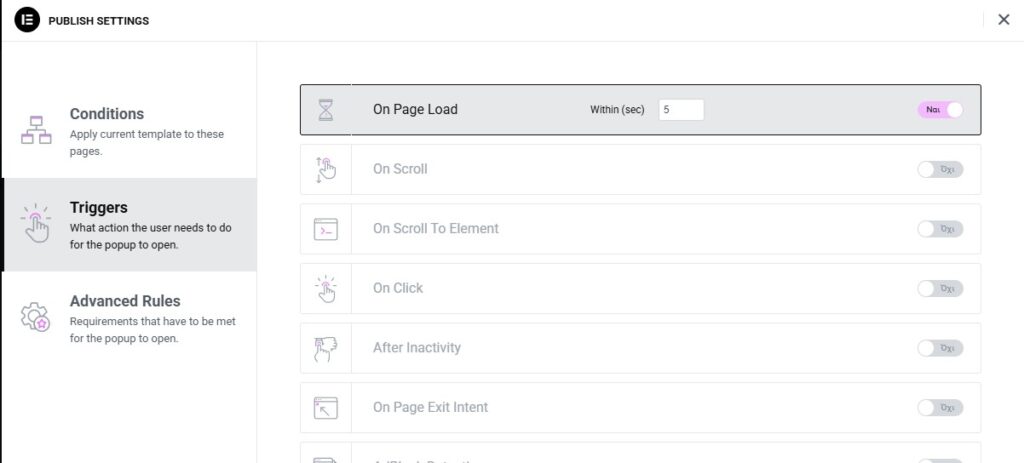Click the Elementor logo icon
The width and height of the screenshot is (1024, 463).
(x=27, y=20)
